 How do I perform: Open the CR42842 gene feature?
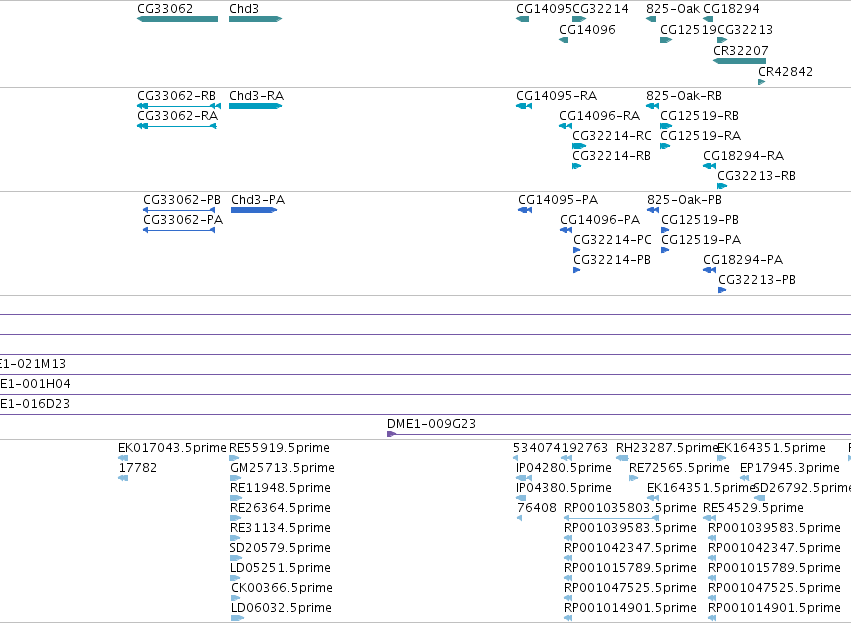coord(761,82)
